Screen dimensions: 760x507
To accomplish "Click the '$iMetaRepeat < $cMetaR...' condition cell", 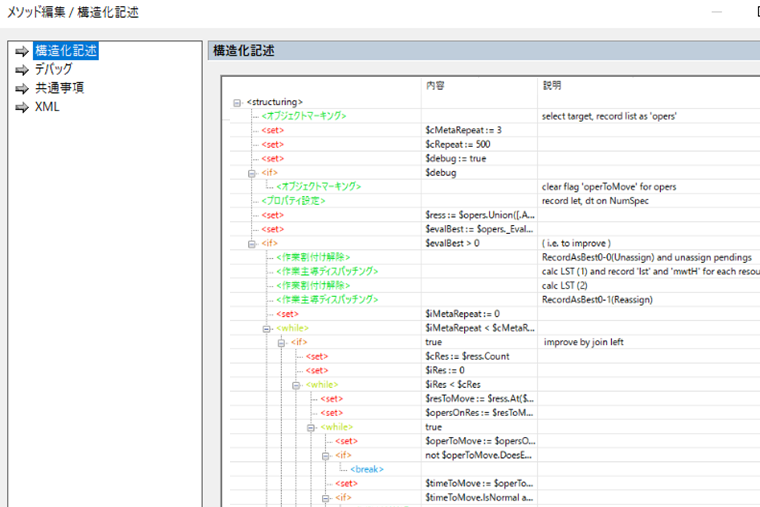I will (479, 328).
